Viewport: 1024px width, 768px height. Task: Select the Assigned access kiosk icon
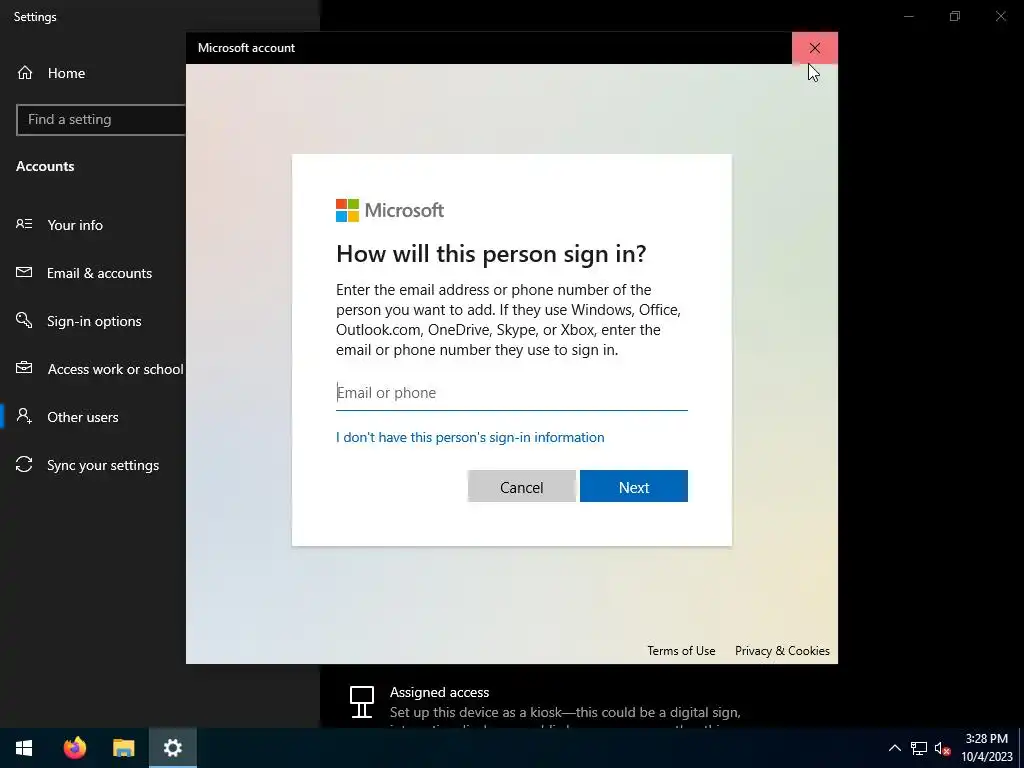[362, 702]
